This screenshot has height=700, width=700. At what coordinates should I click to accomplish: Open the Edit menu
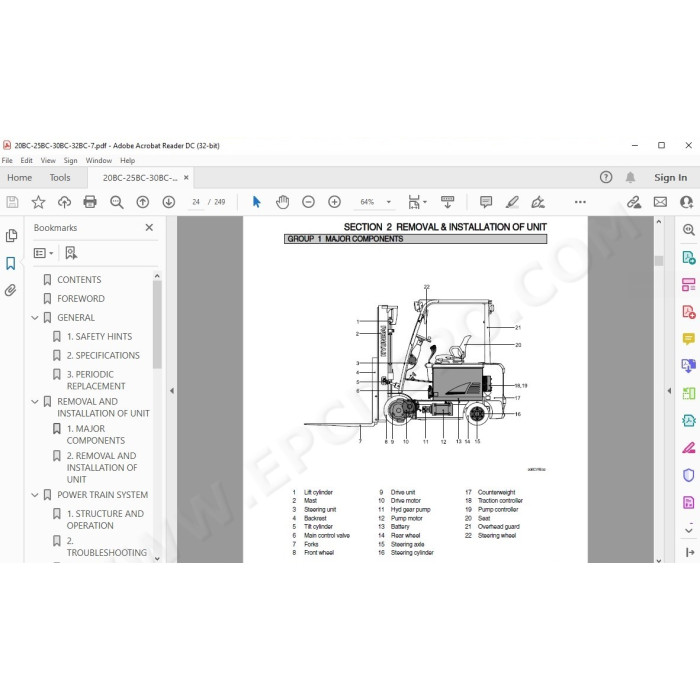[26, 160]
